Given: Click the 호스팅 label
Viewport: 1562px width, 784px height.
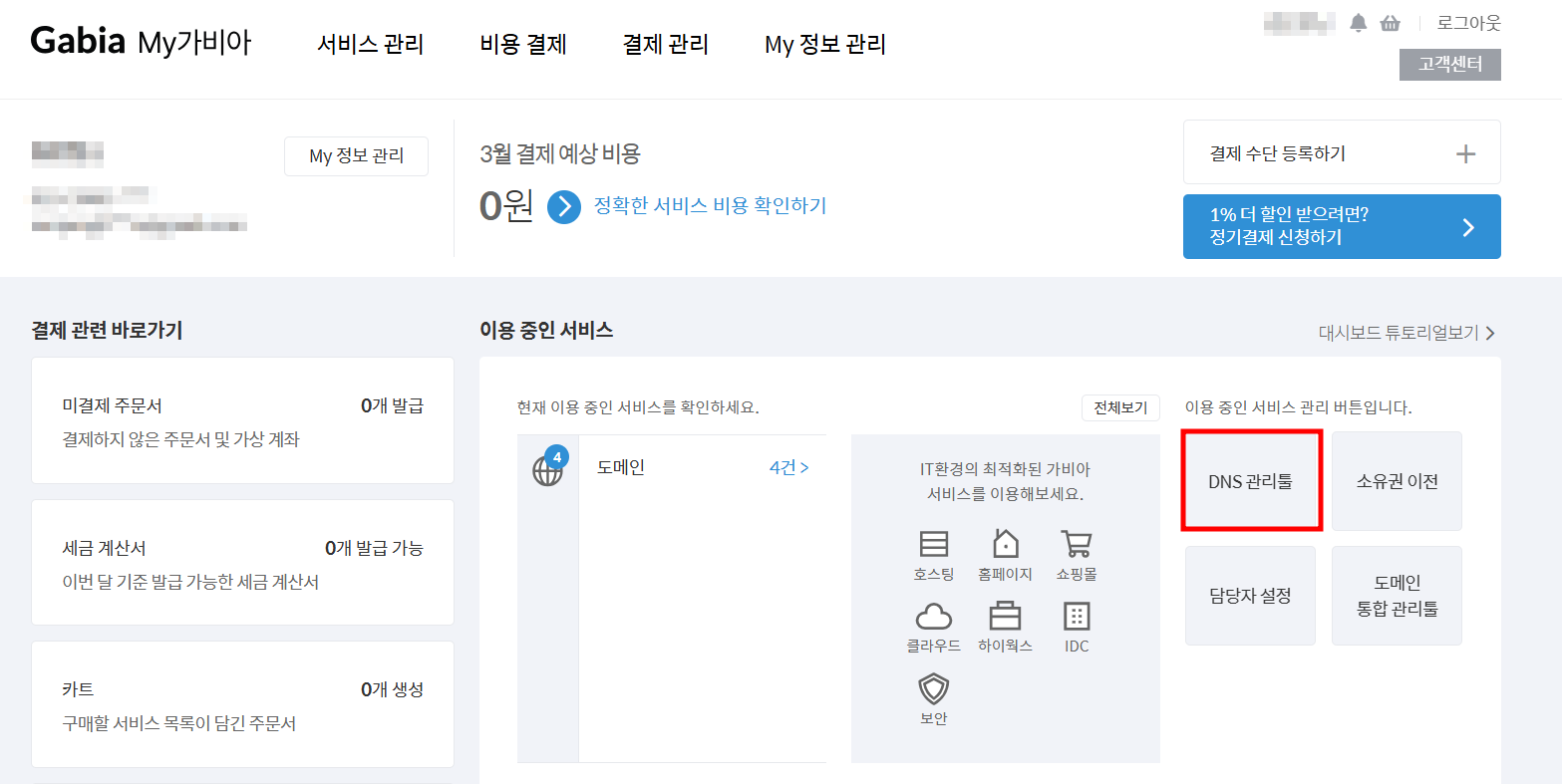Looking at the screenshot, I should (x=933, y=574).
